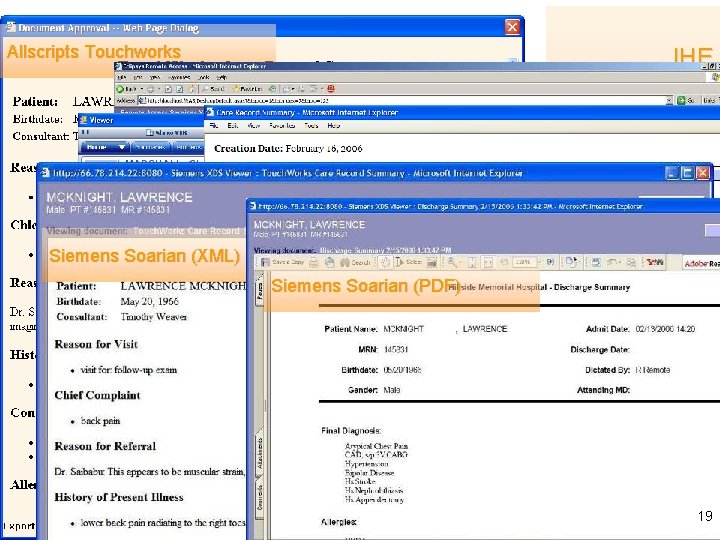Screen dimensions: 720x540
Task: Click the snapshot camera tool icon
Action: pos(432,262)
